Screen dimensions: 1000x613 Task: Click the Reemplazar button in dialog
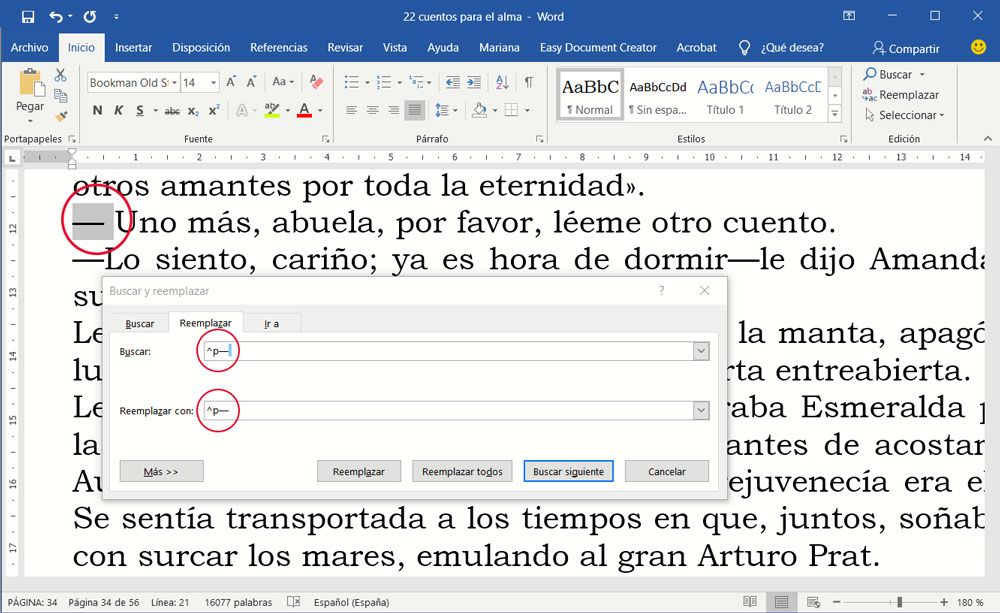pos(359,471)
